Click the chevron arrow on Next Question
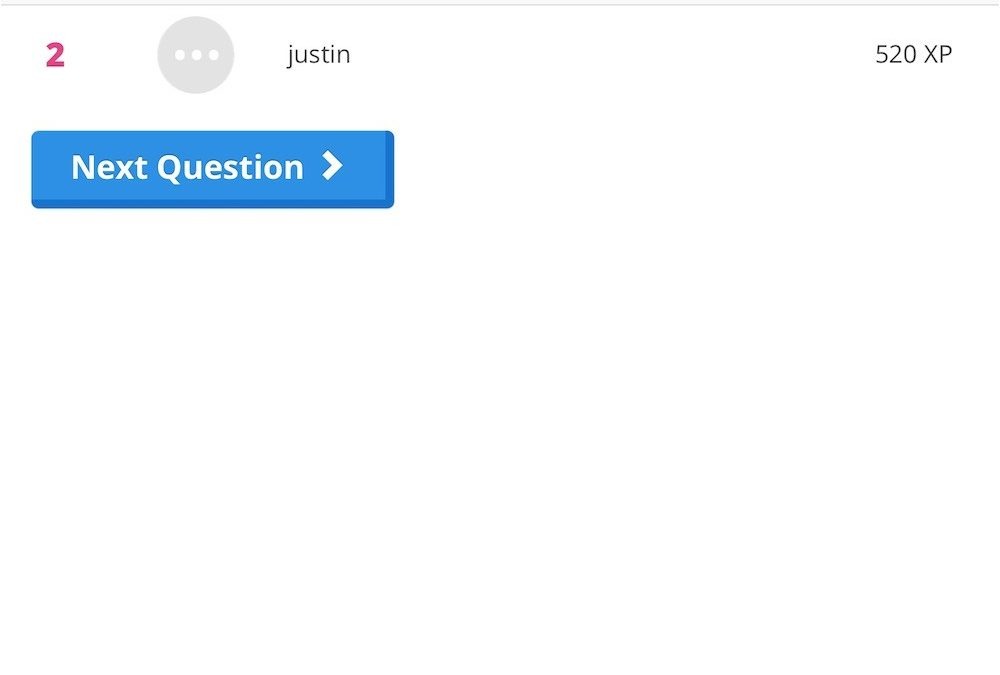The width and height of the screenshot is (1000, 675). pos(332,166)
